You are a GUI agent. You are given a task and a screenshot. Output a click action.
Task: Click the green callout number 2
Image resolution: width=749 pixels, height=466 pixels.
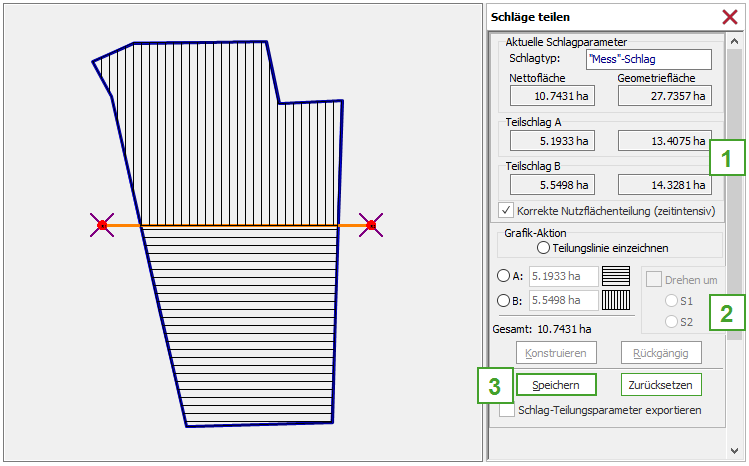(727, 314)
